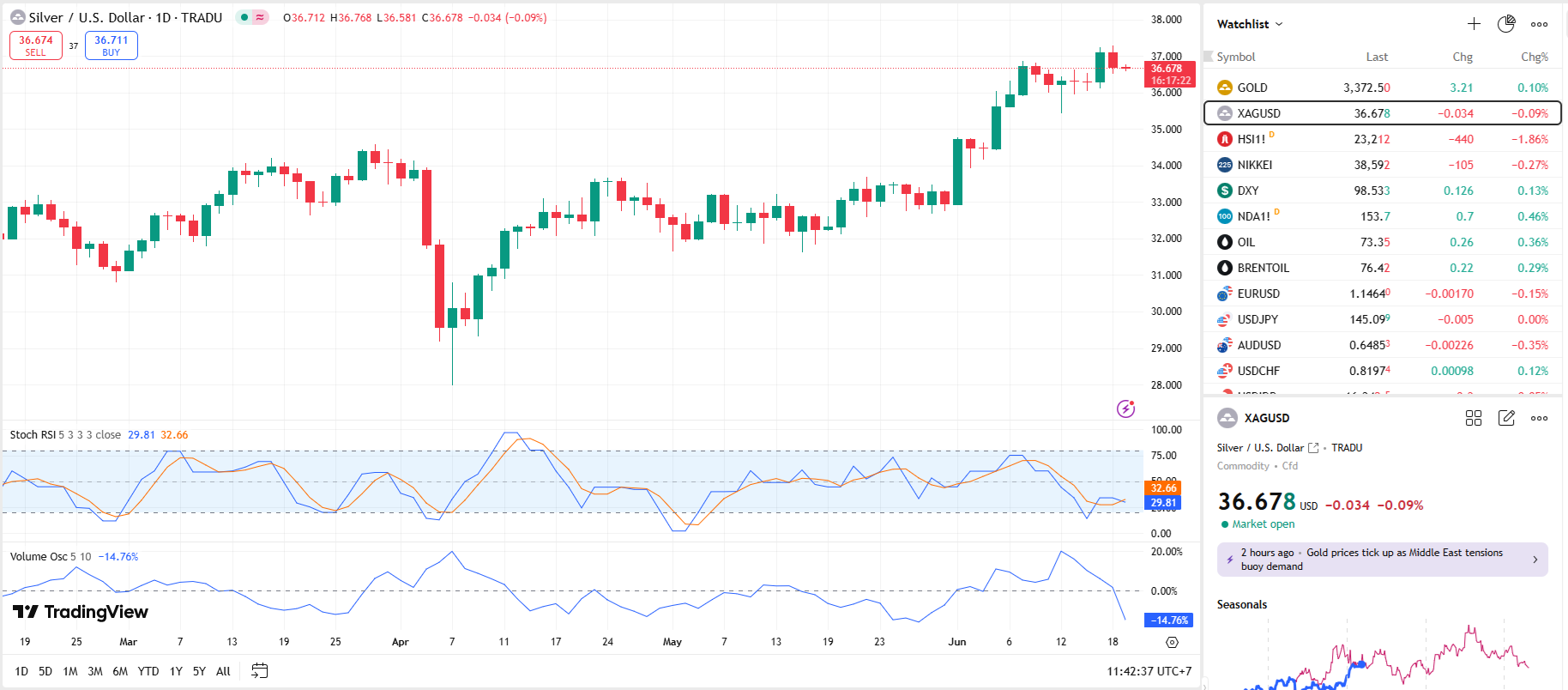Viewport: 1568px width, 690px height.
Task: Open the watchlist advanced view pie-chart icon
Action: pos(1506,24)
